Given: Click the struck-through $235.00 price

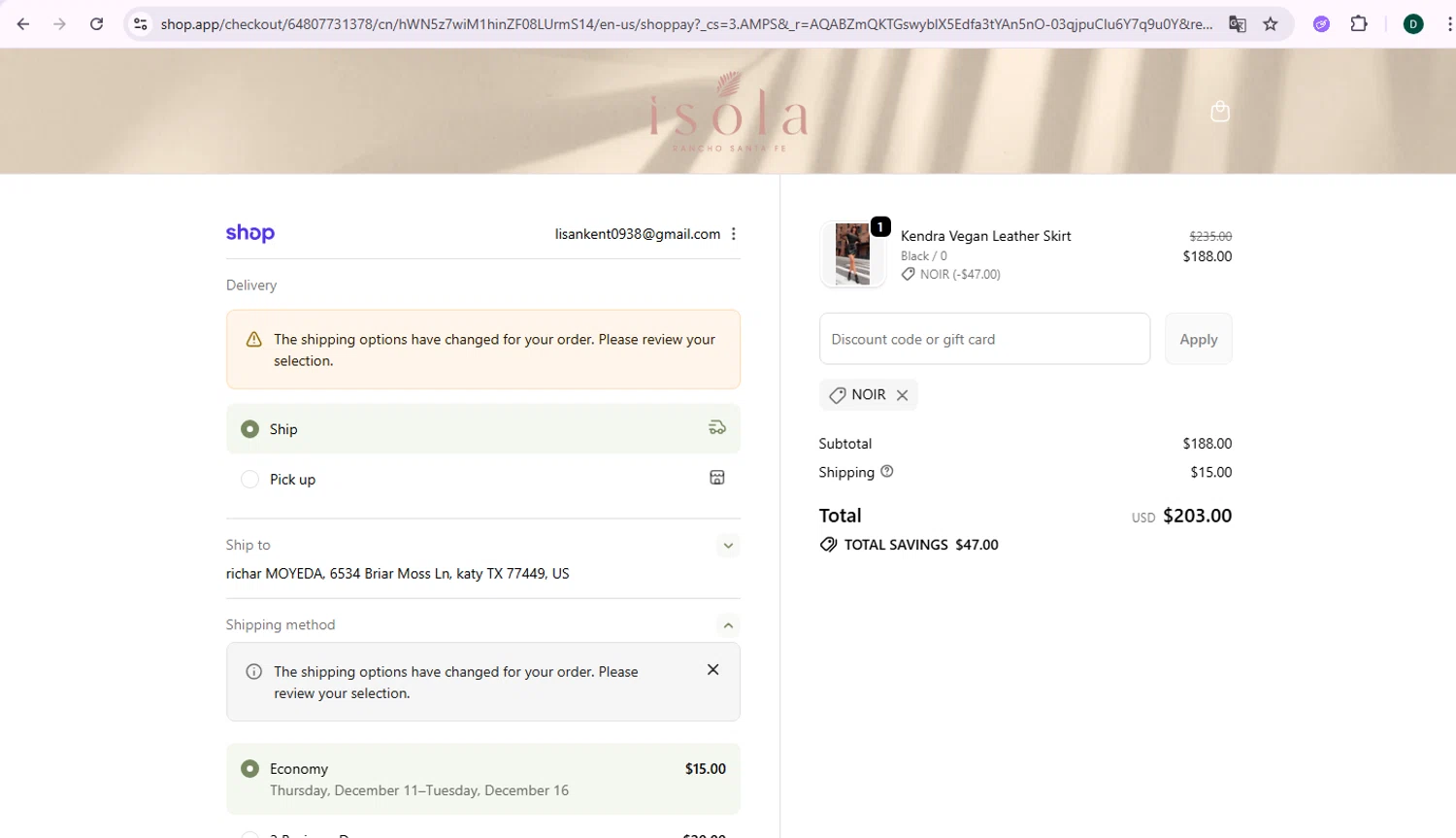Looking at the screenshot, I should (1210, 236).
